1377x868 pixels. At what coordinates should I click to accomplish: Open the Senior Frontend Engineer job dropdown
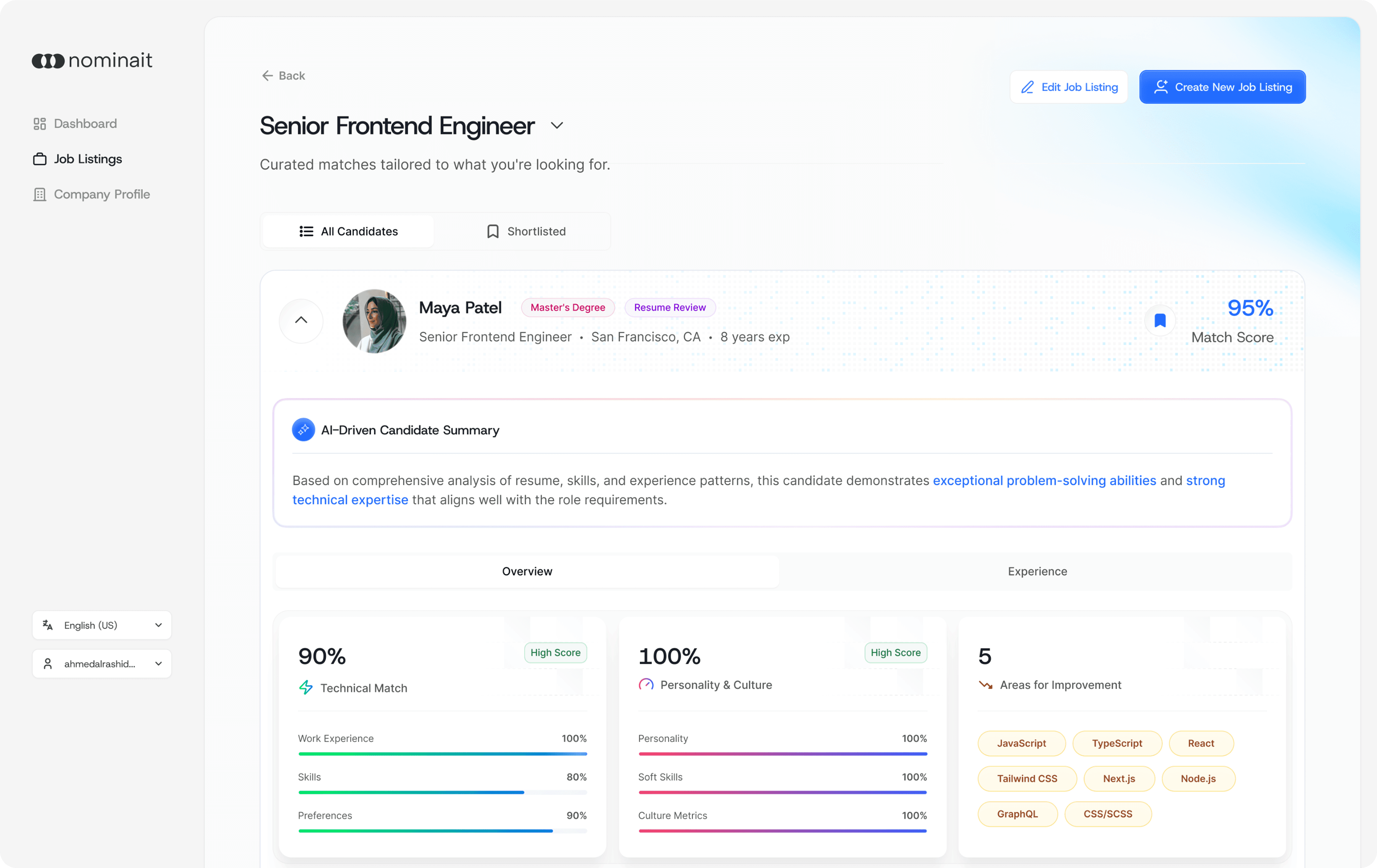(557, 126)
